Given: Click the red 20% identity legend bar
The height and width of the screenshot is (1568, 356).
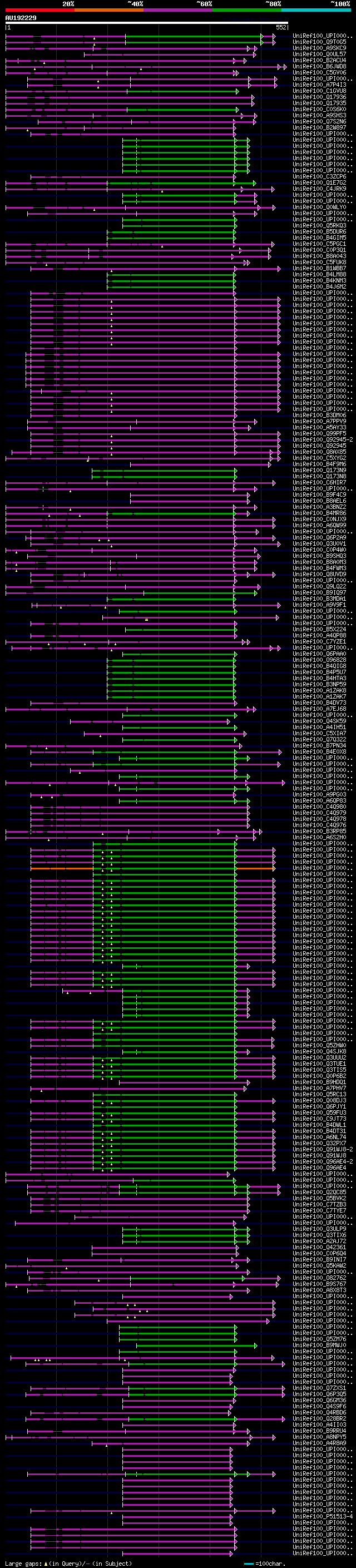Looking at the screenshot, I should point(39,10).
